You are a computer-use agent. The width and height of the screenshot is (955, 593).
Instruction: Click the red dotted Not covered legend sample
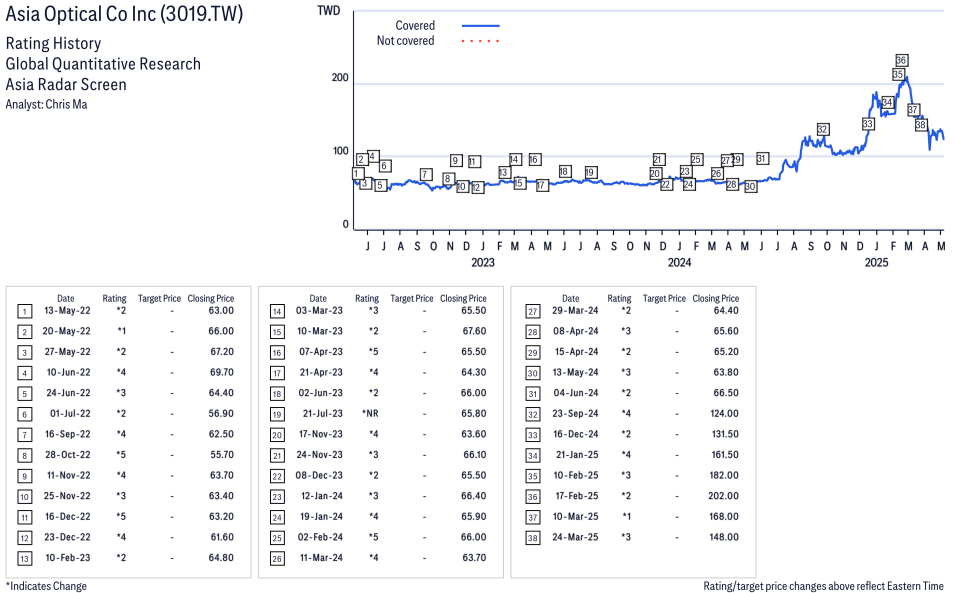[481, 41]
